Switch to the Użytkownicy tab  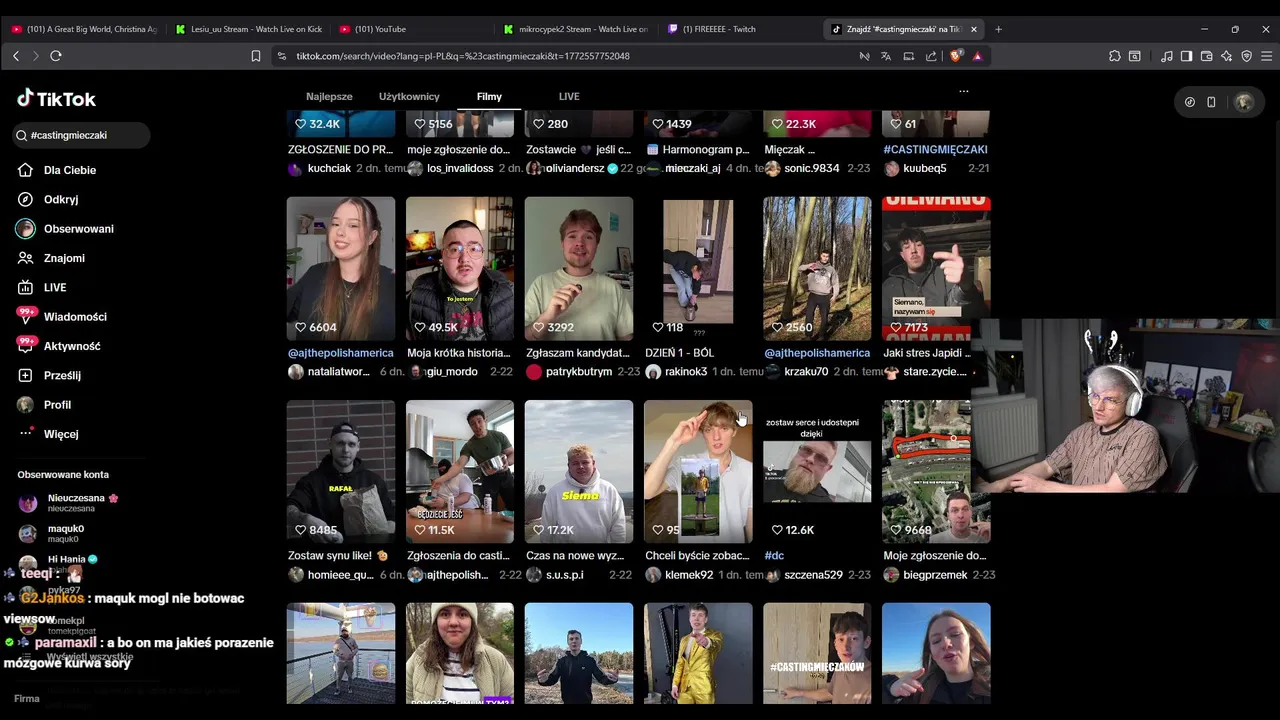[x=409, y=96]
